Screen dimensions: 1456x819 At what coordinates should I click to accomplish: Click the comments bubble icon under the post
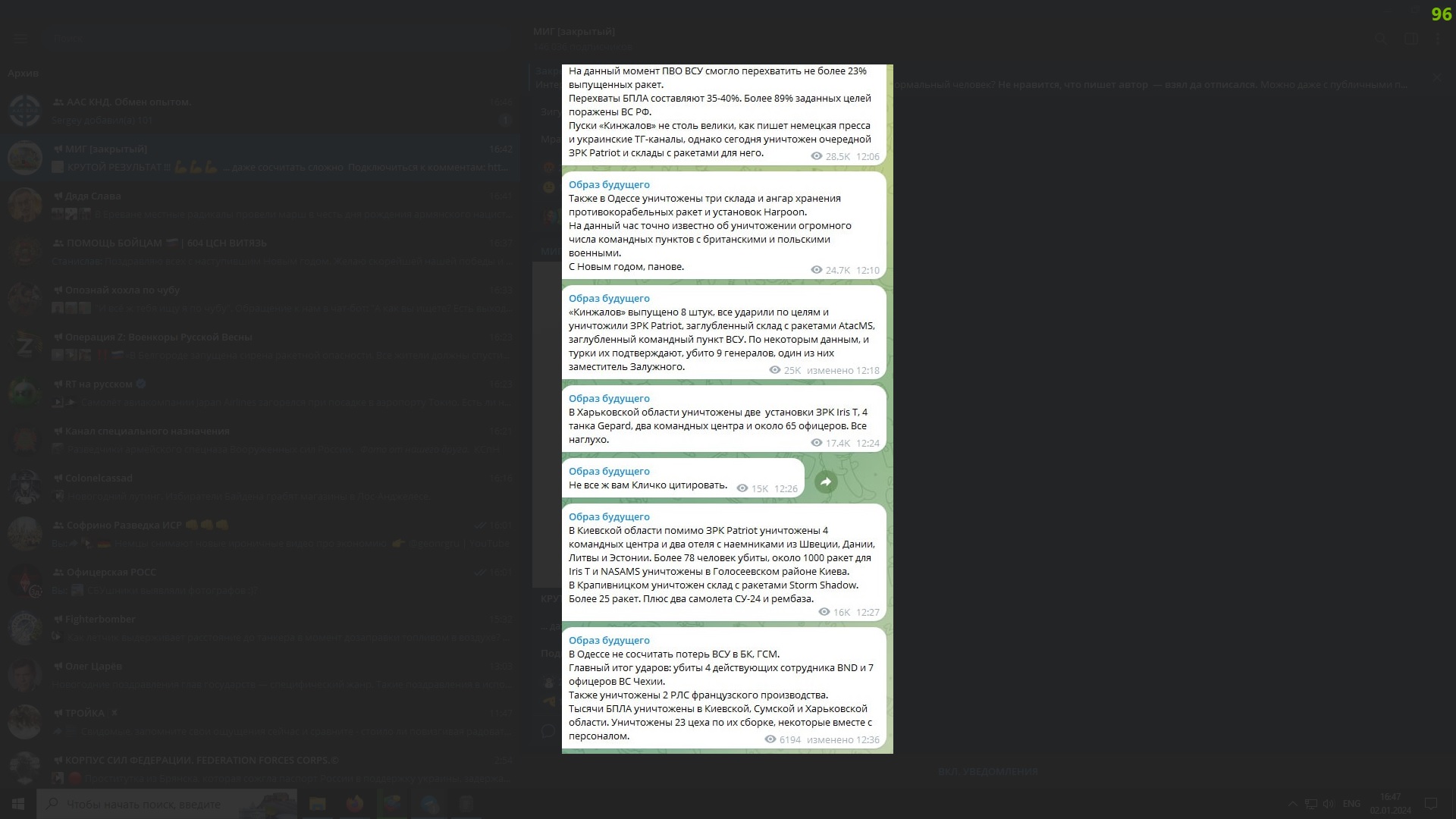[x=548, y=731]
